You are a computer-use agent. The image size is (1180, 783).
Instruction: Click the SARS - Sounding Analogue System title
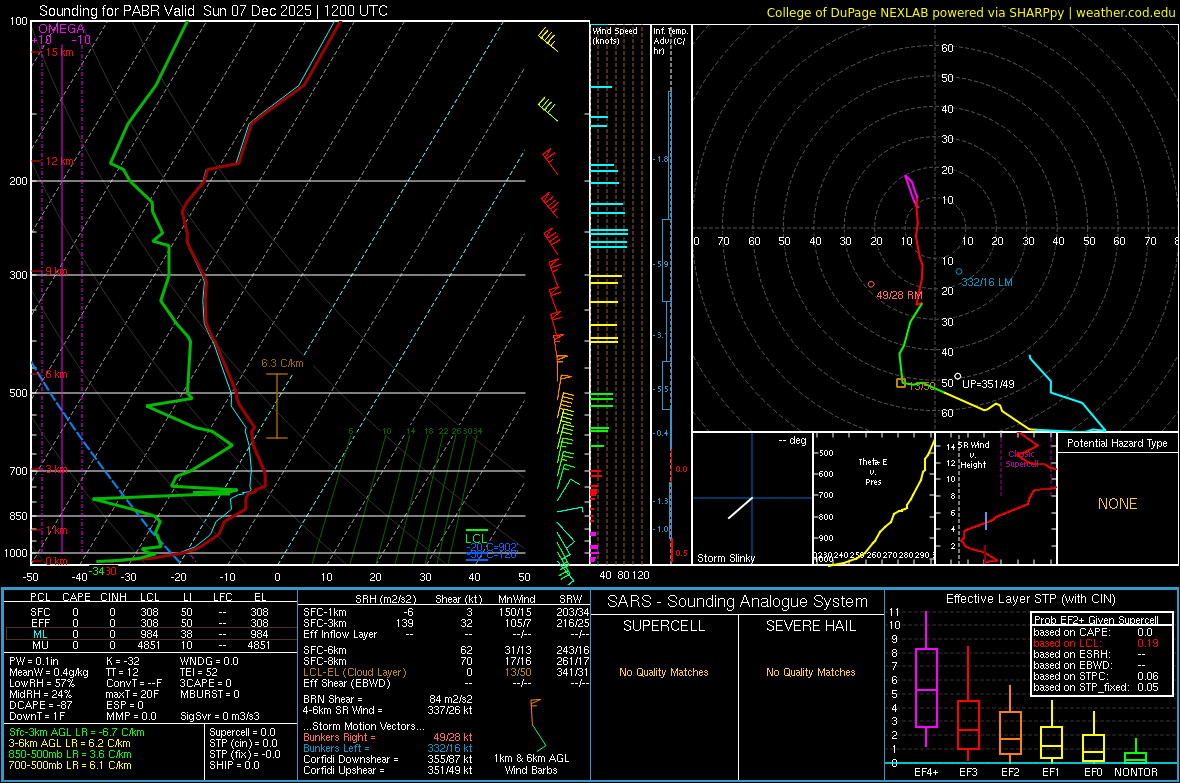(738, 602)
